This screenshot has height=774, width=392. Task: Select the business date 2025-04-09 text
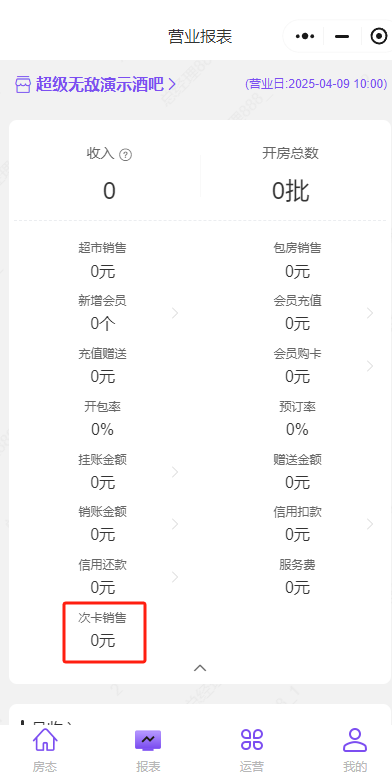pyautogui.click(x=318, y=84)
